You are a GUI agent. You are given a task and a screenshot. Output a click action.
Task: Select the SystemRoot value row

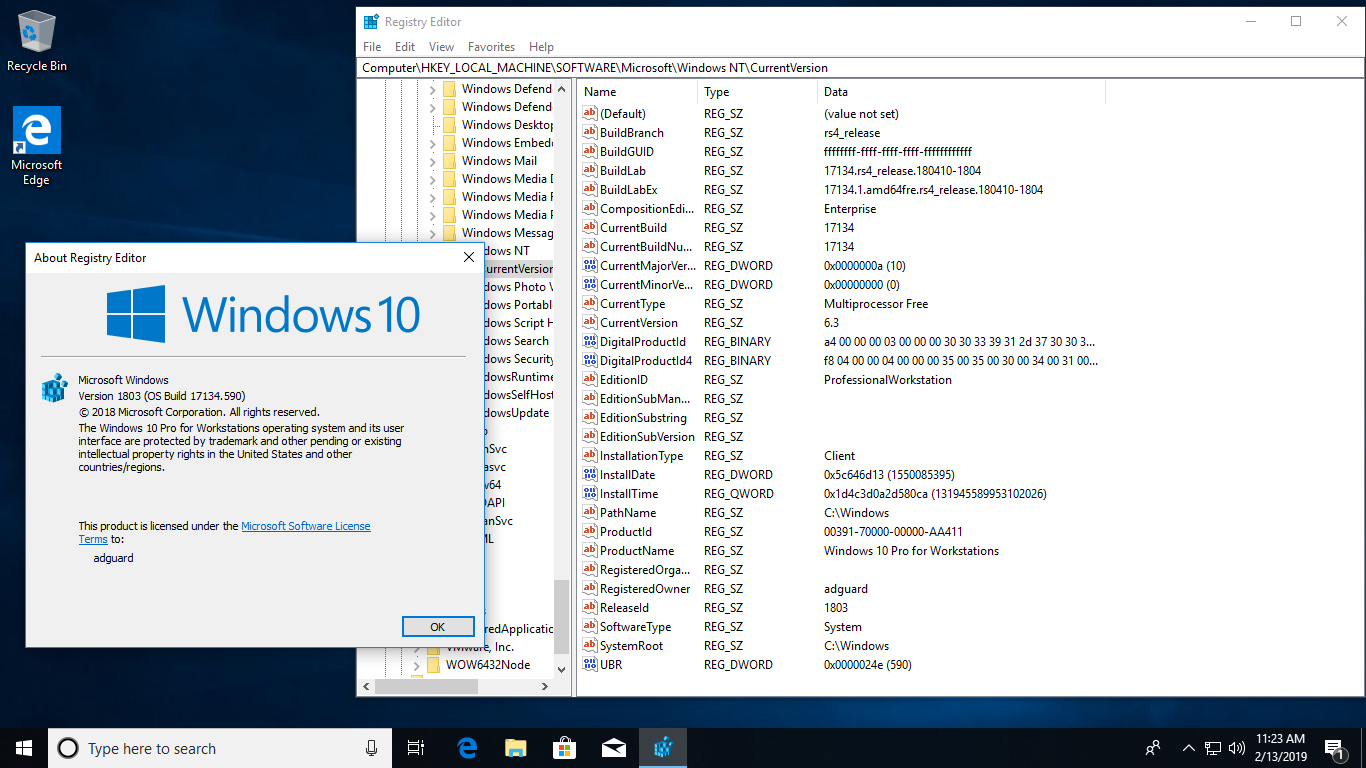click(840, 646)
